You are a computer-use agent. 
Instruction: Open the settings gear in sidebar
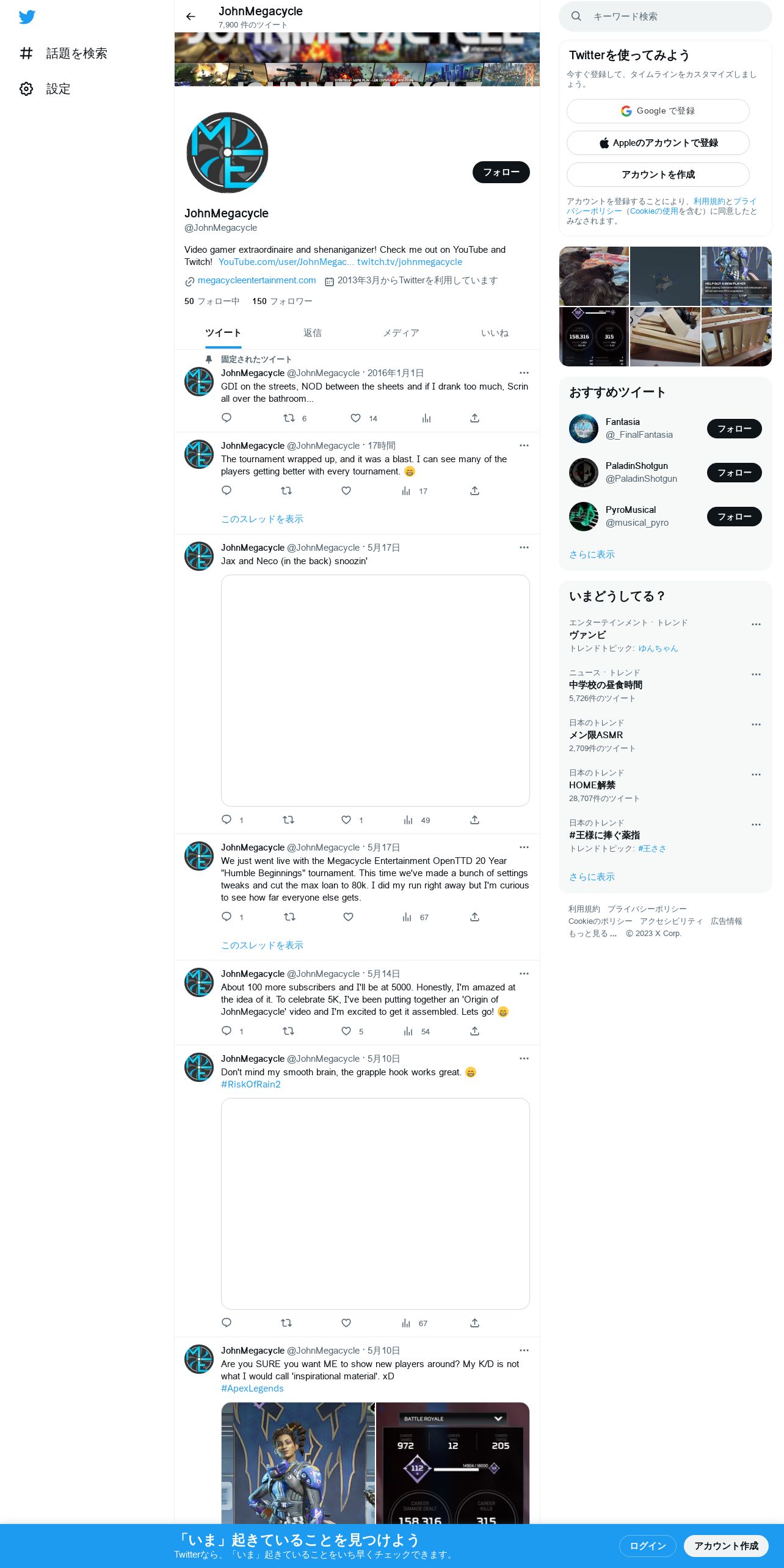coord(26,89)
